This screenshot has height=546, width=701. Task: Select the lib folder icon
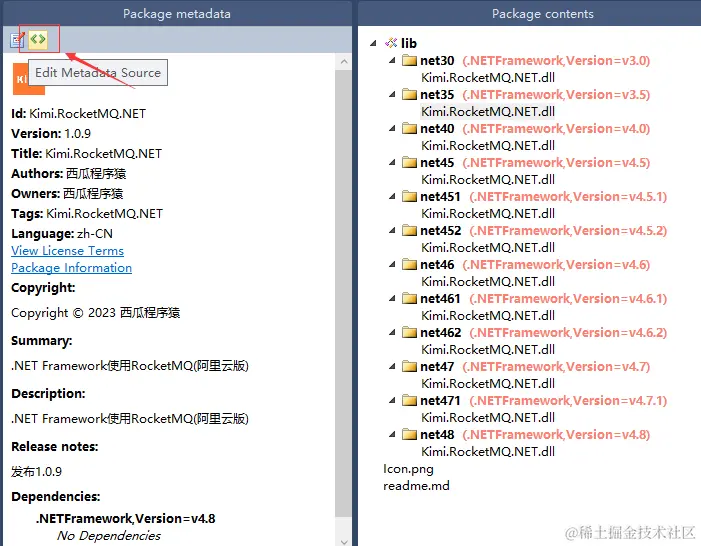click(391, 43)
